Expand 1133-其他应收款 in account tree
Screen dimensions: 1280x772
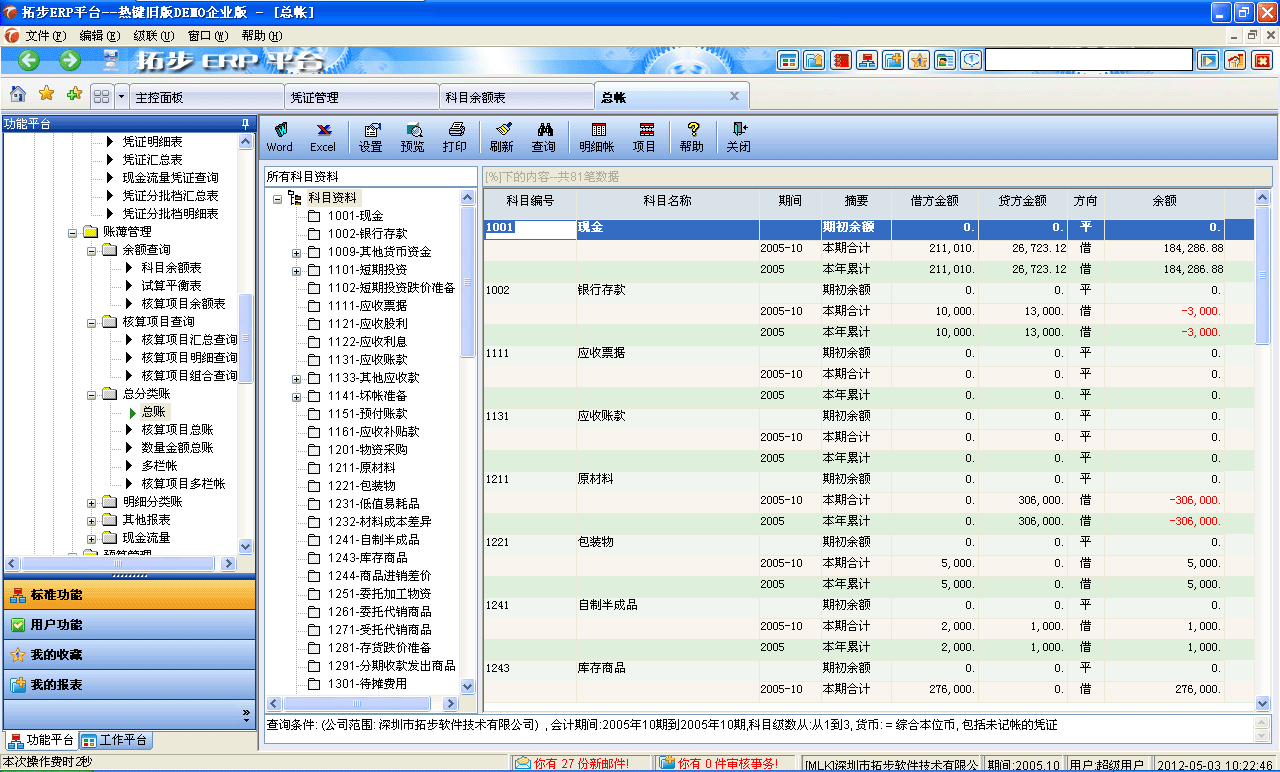tap(295, 380)
